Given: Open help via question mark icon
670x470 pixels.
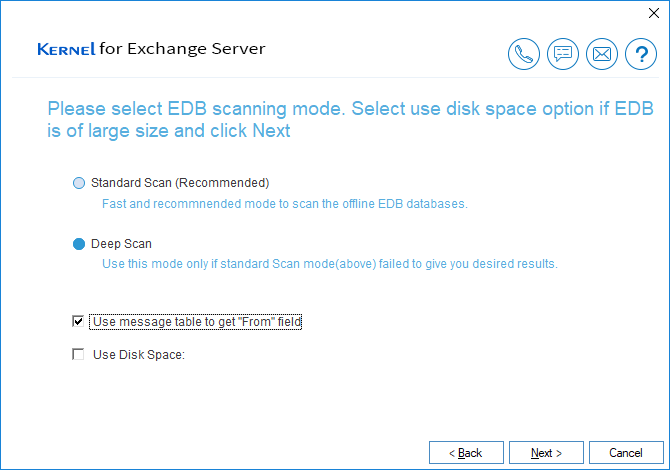Looking at the screenshot, I should click(641, 54).
